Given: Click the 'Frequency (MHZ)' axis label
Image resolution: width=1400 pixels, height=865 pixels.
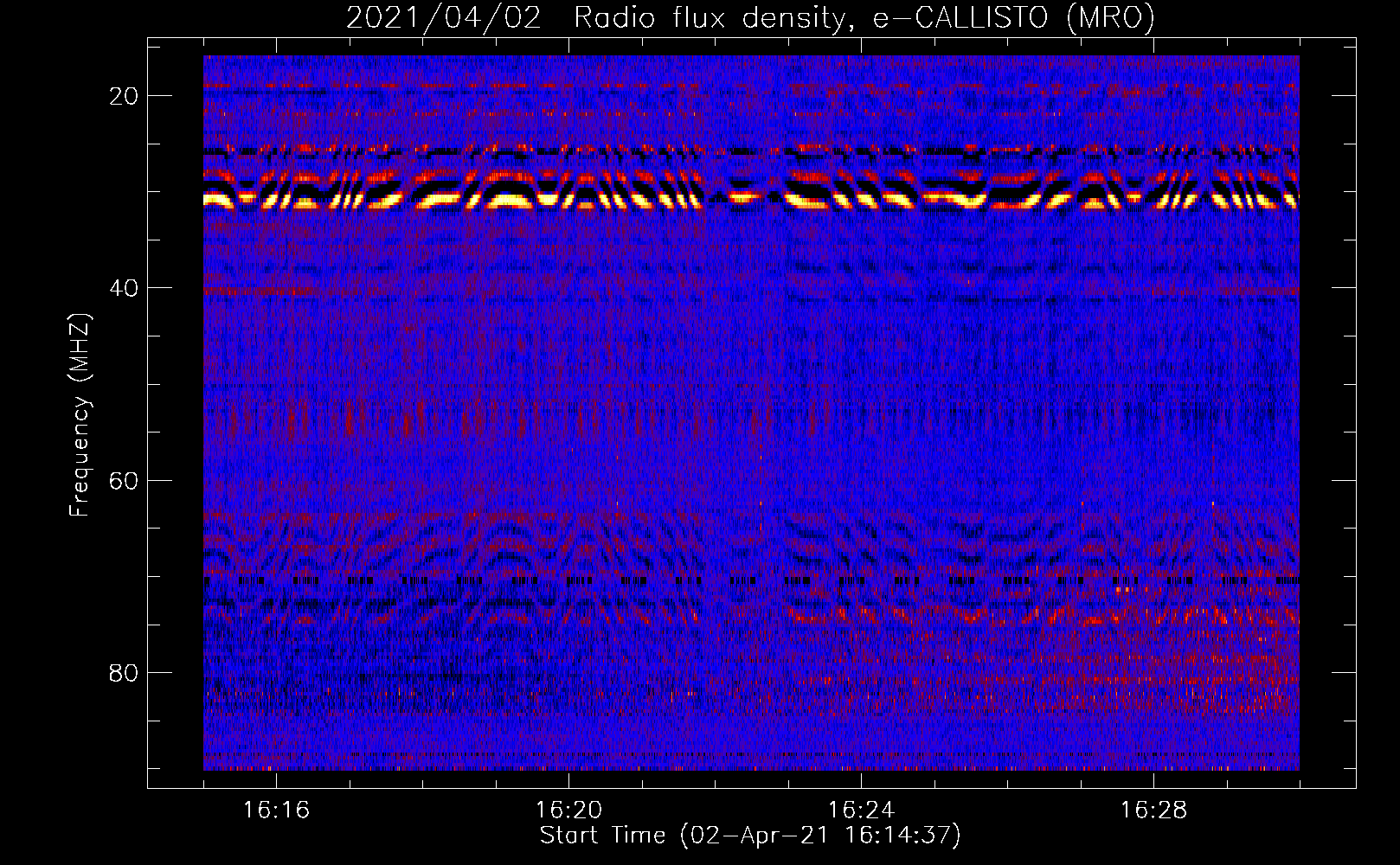Looking at the screenshot, I should click(x=80, y=415).
